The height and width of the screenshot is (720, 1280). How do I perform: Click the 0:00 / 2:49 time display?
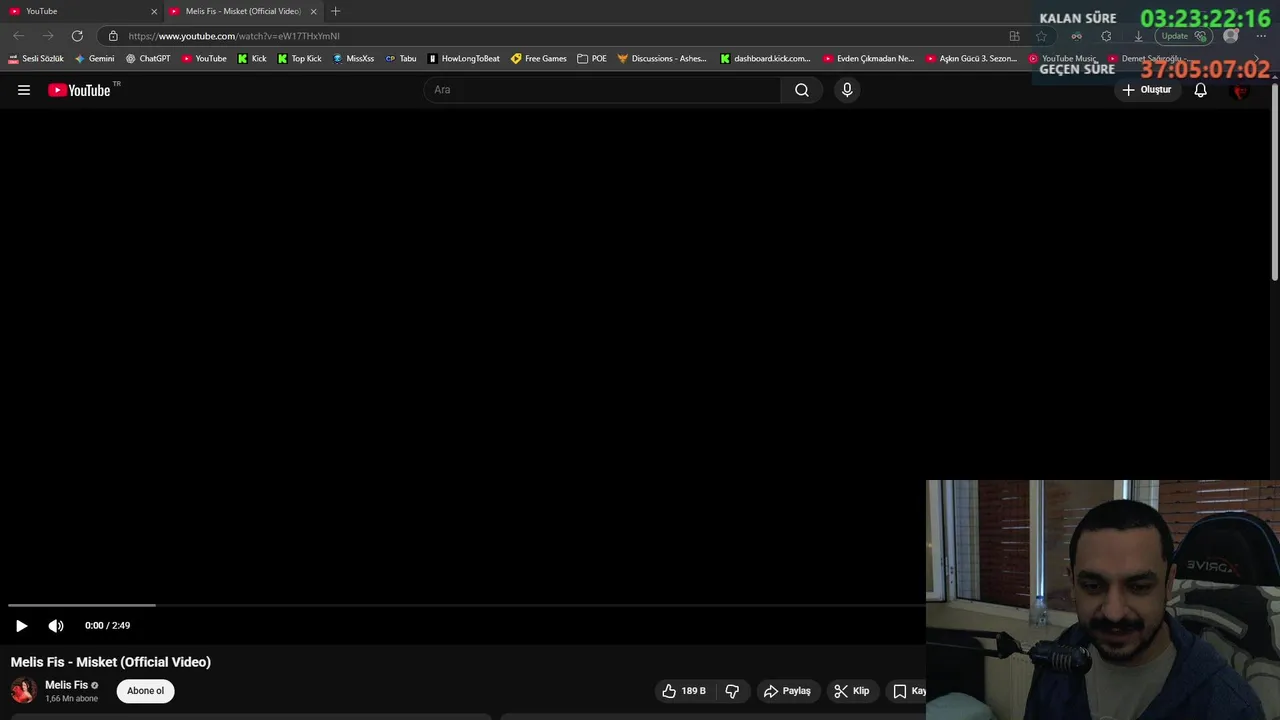tap(107, 626)
